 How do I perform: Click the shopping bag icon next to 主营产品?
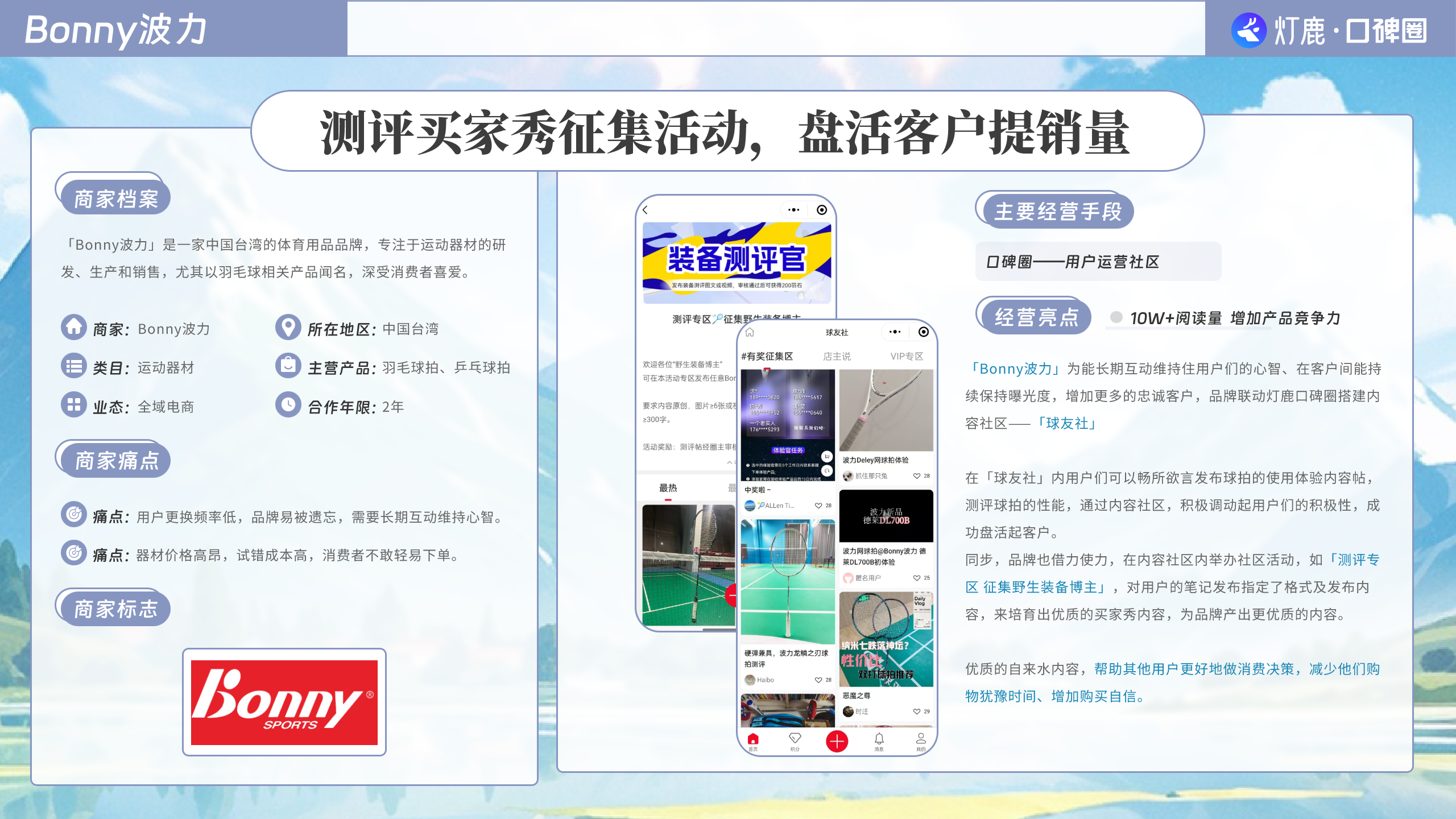coord(288,366)
